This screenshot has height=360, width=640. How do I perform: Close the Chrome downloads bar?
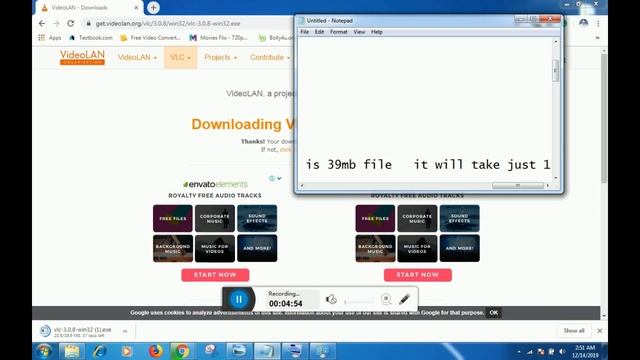pyautogui.click(x=600, y=331)
